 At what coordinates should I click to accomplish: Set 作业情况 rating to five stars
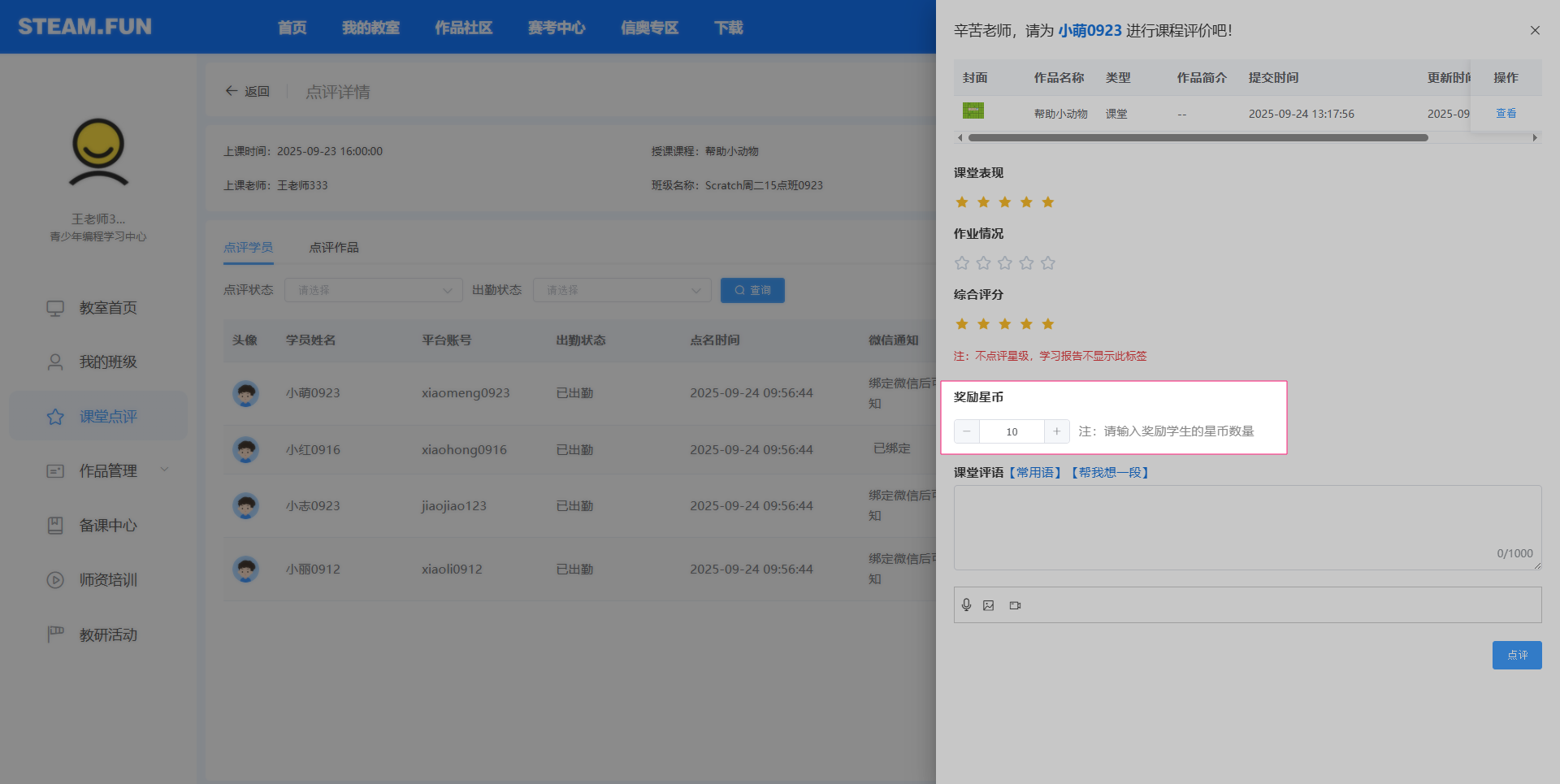1048,263
